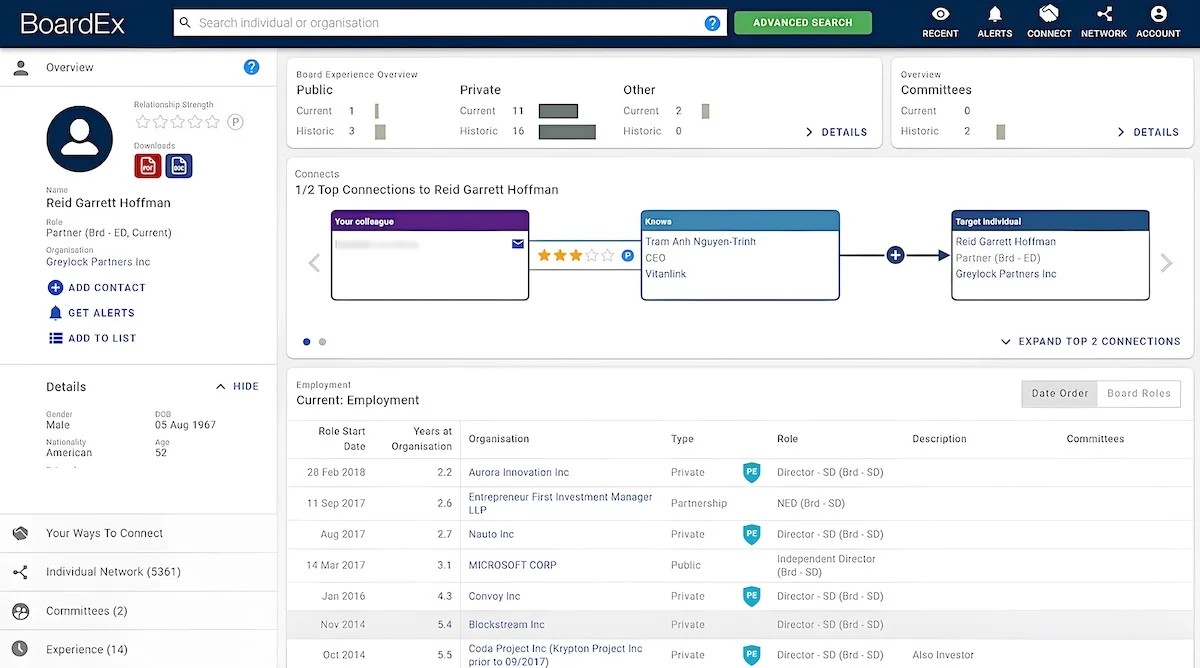The height and width of the screenshot is (668, 1200).
Task: Click PE badge for Nauto Inc
Action: pos(751,534)
